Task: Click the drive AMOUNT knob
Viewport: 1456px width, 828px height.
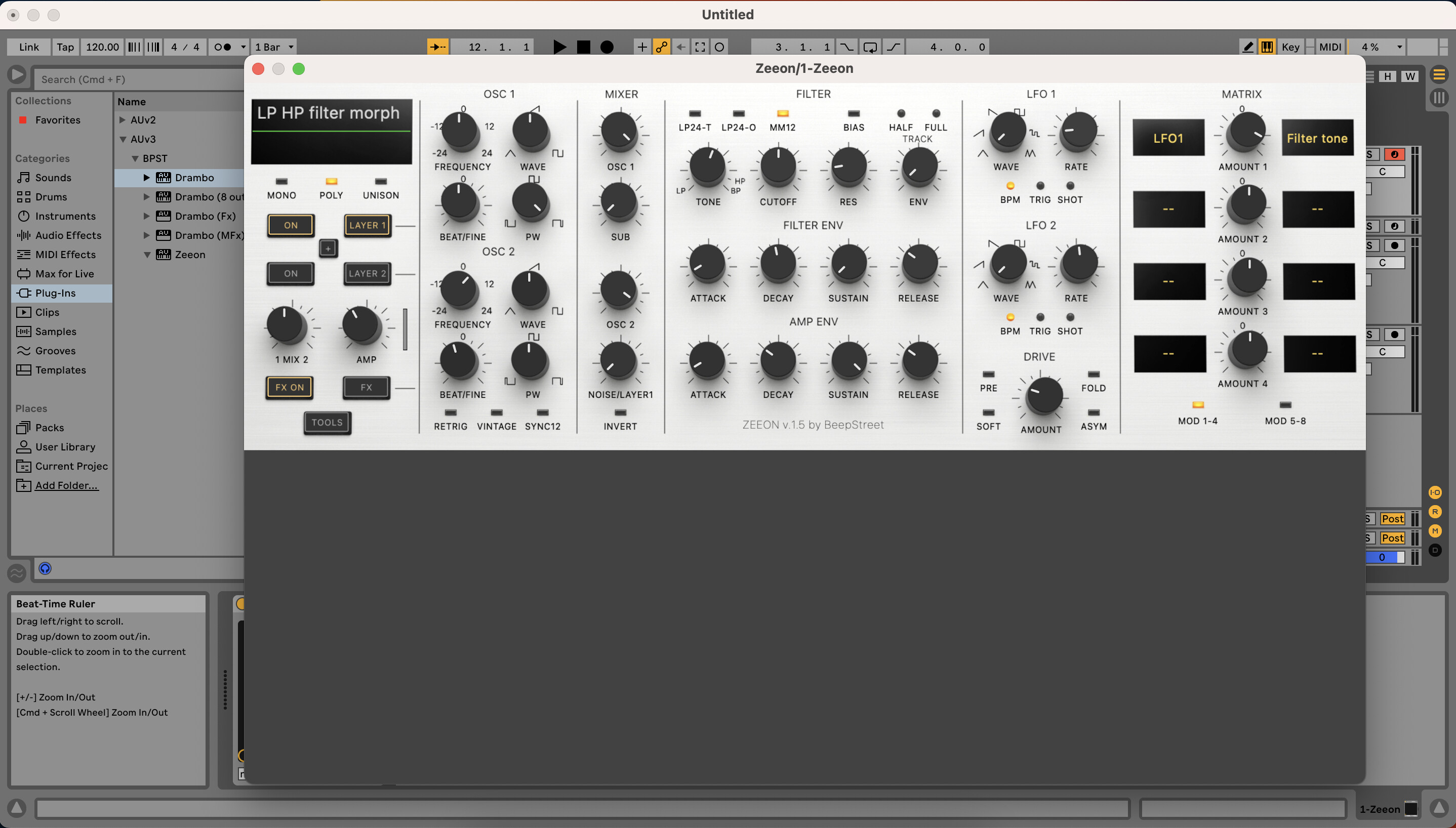Action: (x=1044, y=395)
